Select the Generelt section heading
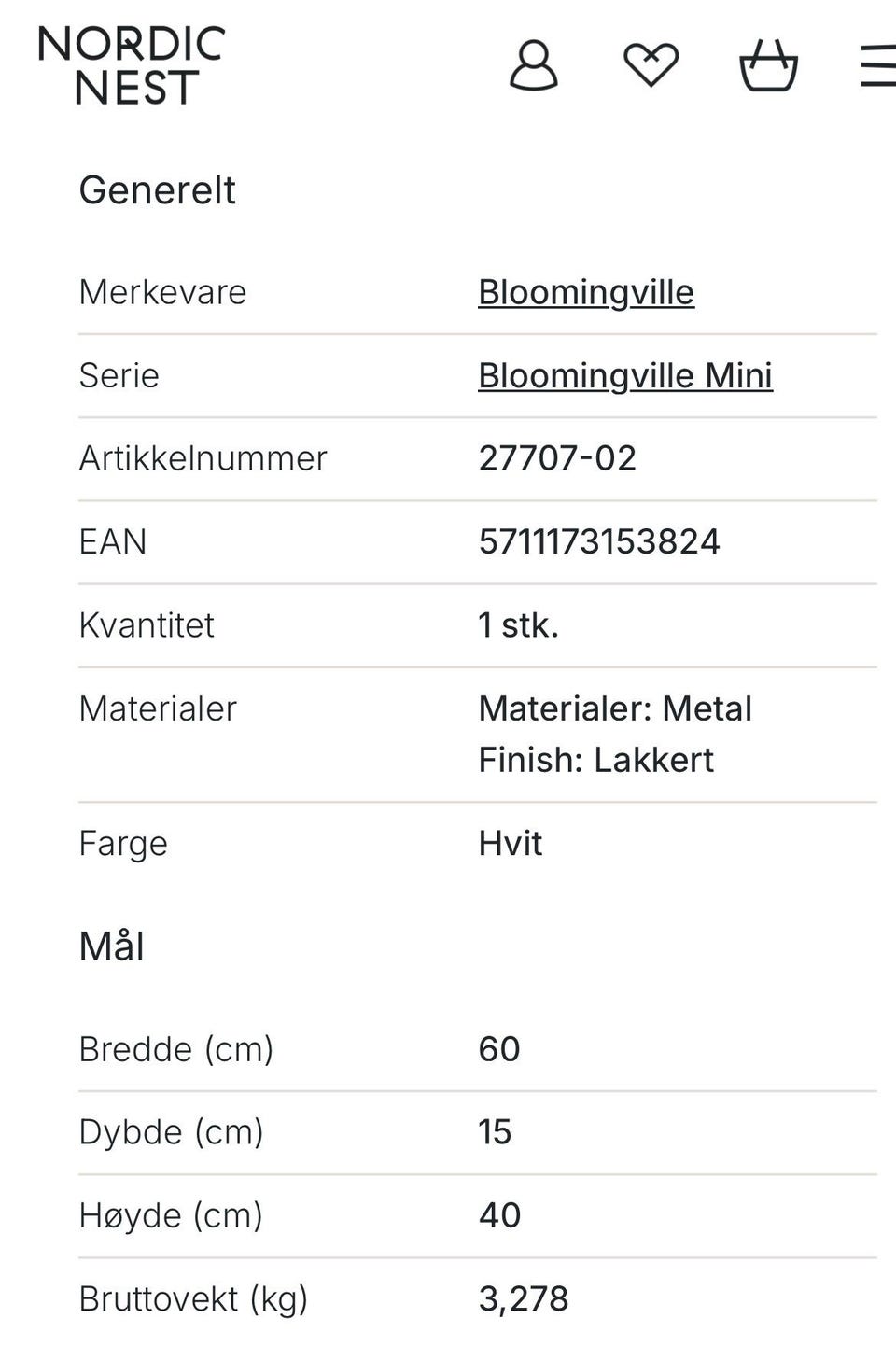Screen dimensions: 896x1346 pos(157,190)
